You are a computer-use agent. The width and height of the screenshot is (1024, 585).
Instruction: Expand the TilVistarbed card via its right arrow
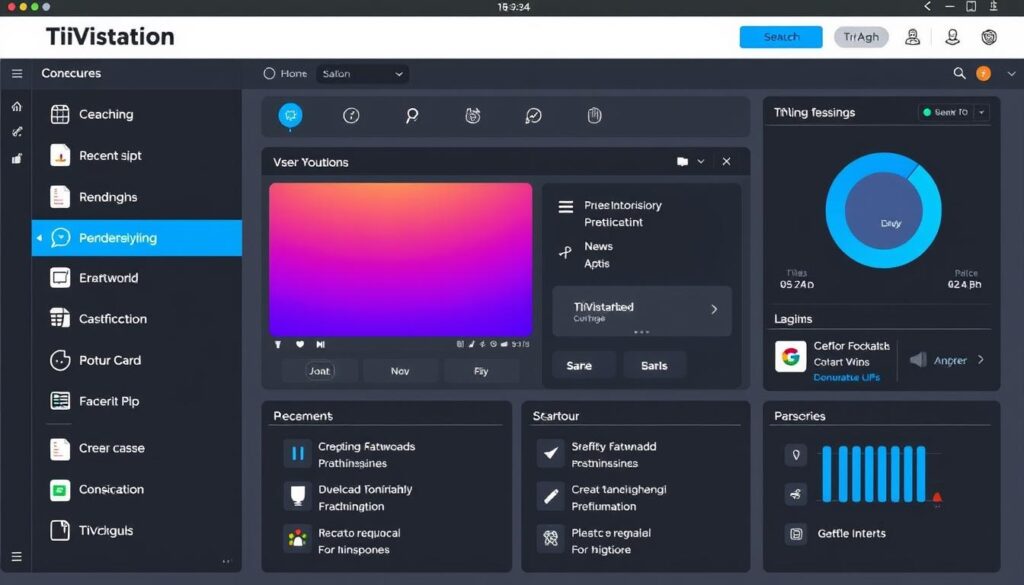tap(714, 310)
